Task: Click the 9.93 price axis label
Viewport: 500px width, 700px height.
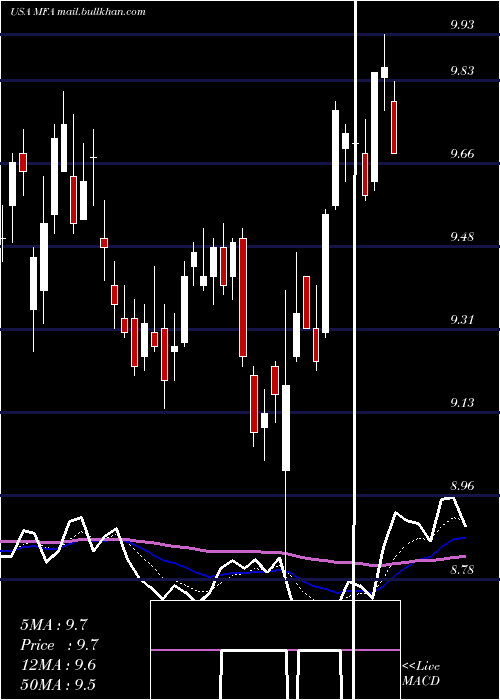Action: coord(462,25)
